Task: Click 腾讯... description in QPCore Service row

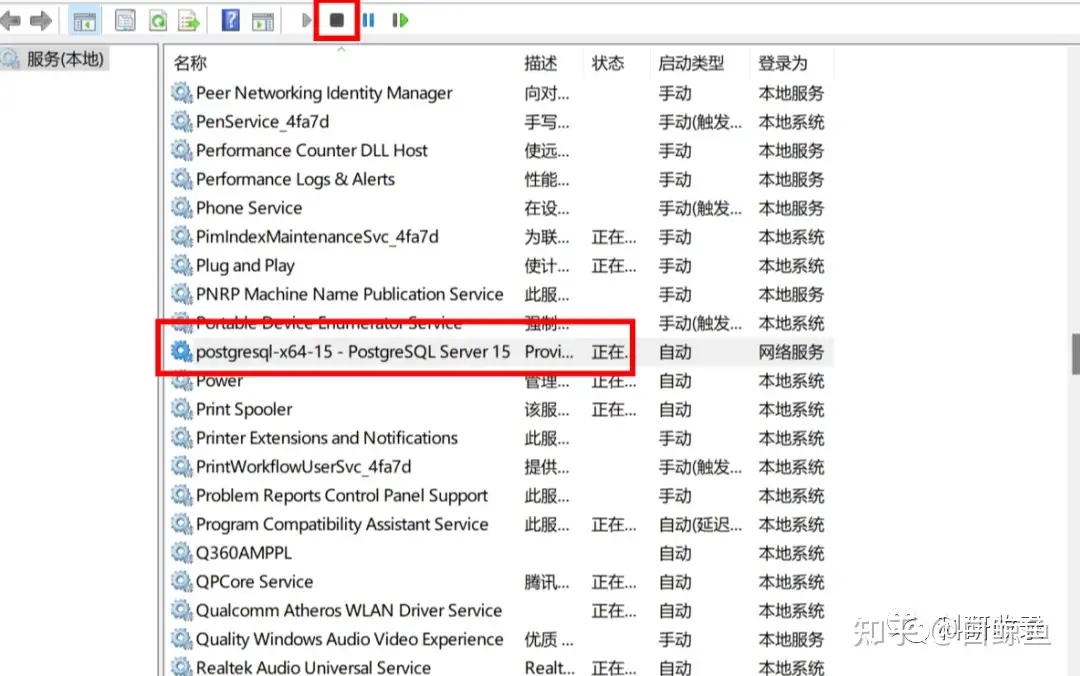Action: 547,582
